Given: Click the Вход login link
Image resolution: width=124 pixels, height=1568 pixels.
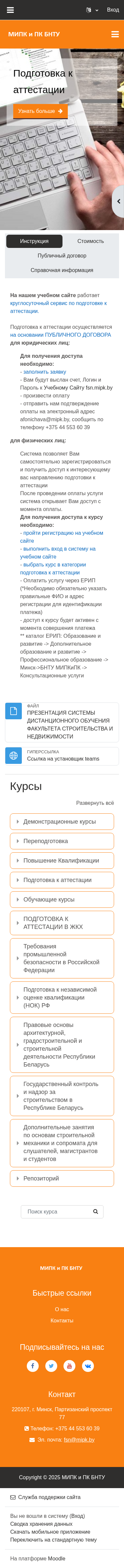Looking at the screenshot, I should pos(113,10).
